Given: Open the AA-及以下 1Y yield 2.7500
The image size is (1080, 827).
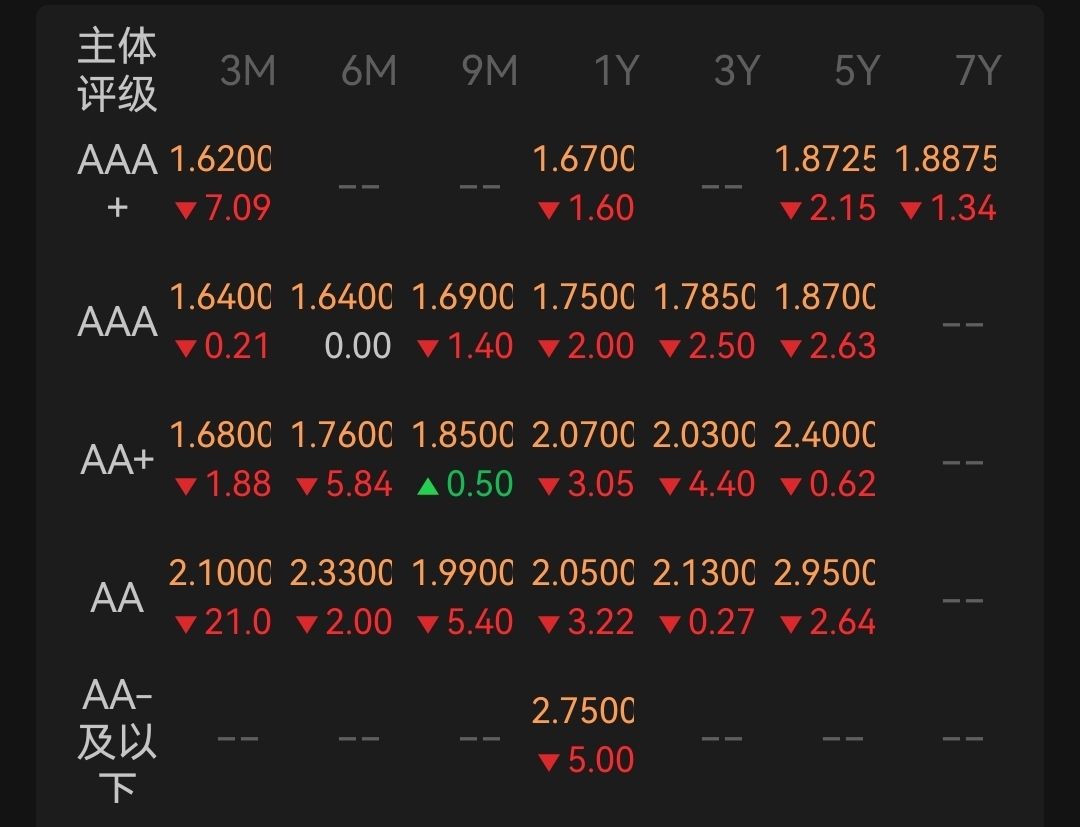Looking at the screenshot, I should click(x=583, y=711).
